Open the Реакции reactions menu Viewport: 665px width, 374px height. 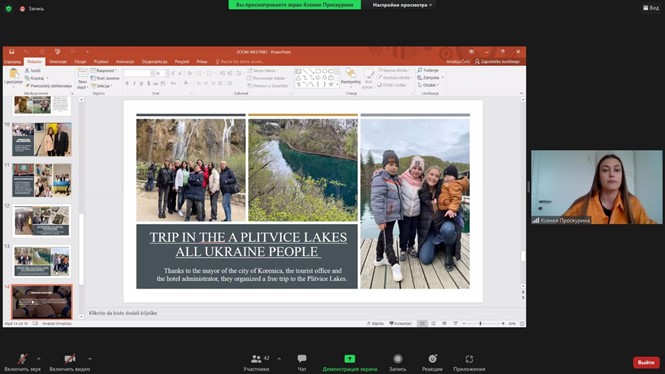point(432,363)
